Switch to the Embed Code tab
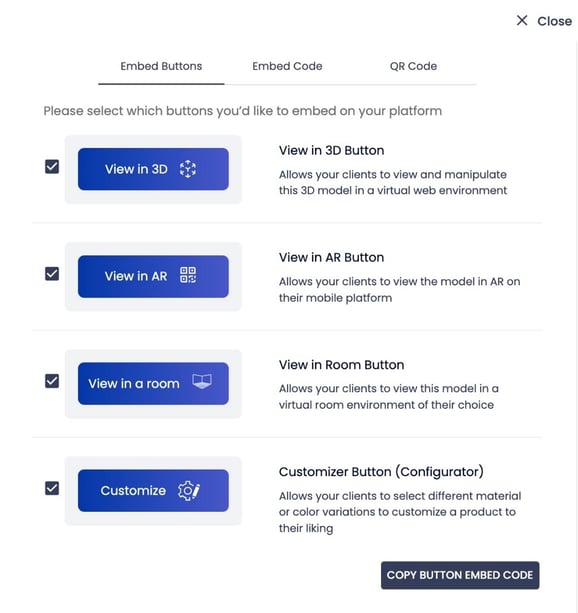578x613 pixels. tap(287, 66)
